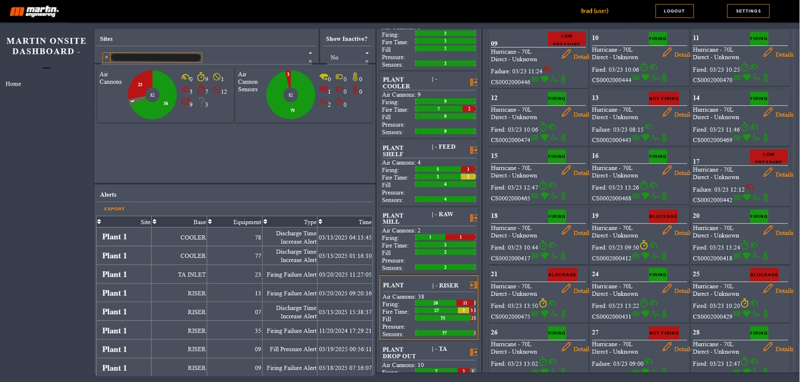Open Detail link for cannon 13
The image size is (800, 382).
(x=683, y=115)
